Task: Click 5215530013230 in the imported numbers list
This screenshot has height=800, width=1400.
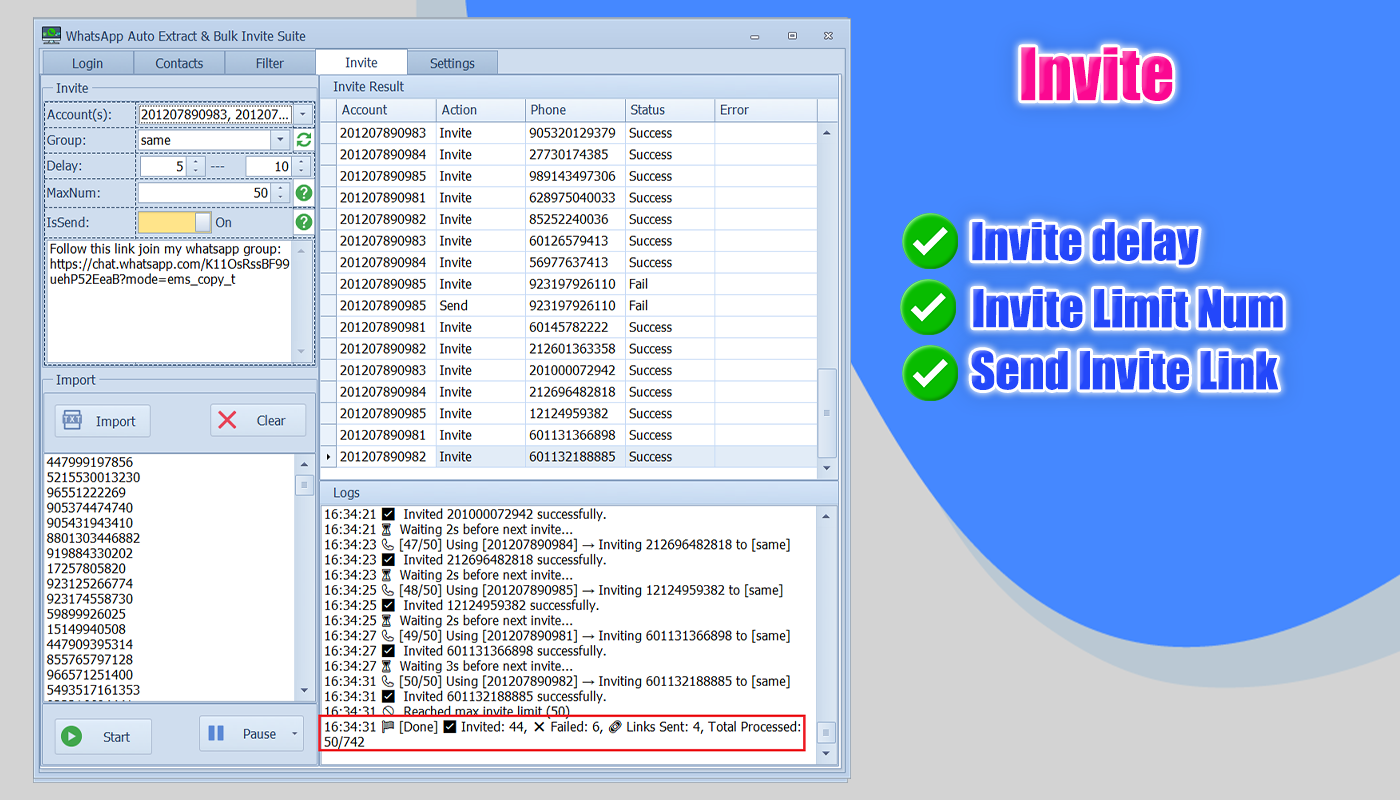Action: coord(93,478)
